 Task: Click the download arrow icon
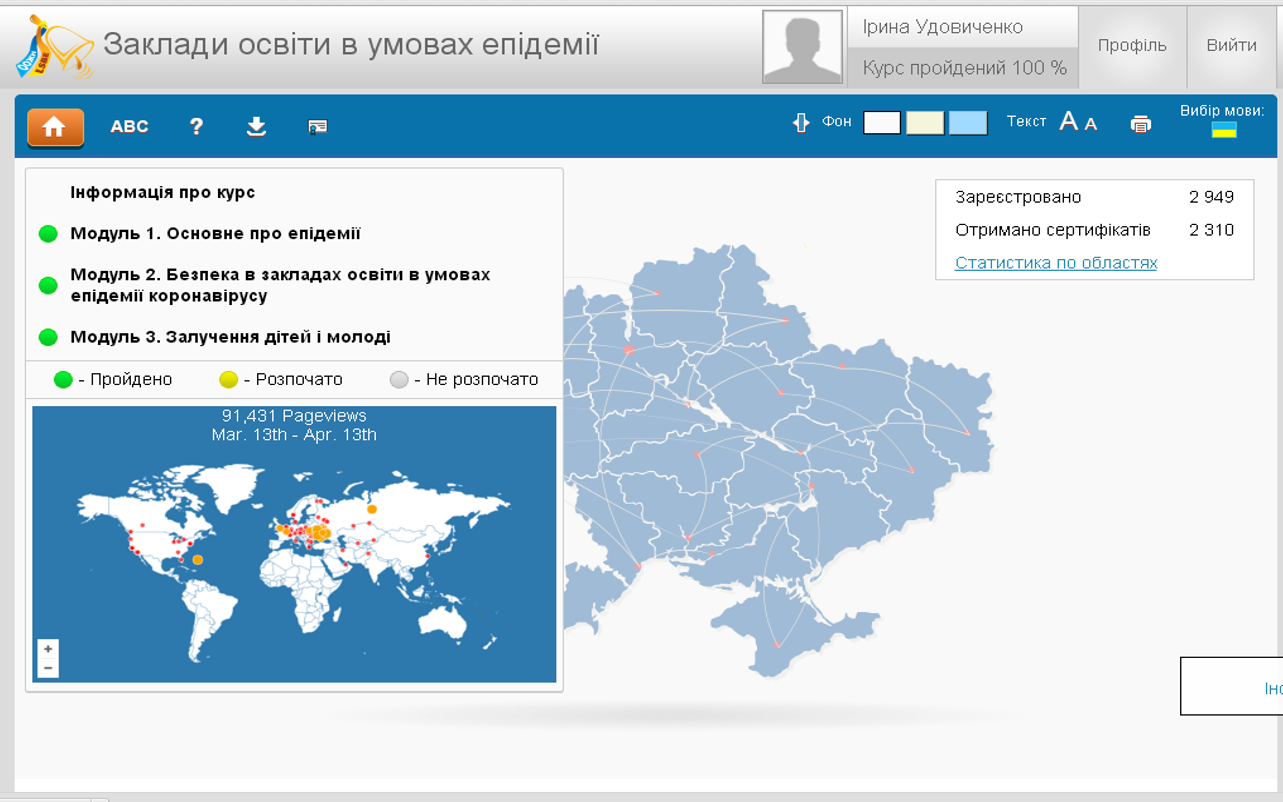tap(256, 126)
